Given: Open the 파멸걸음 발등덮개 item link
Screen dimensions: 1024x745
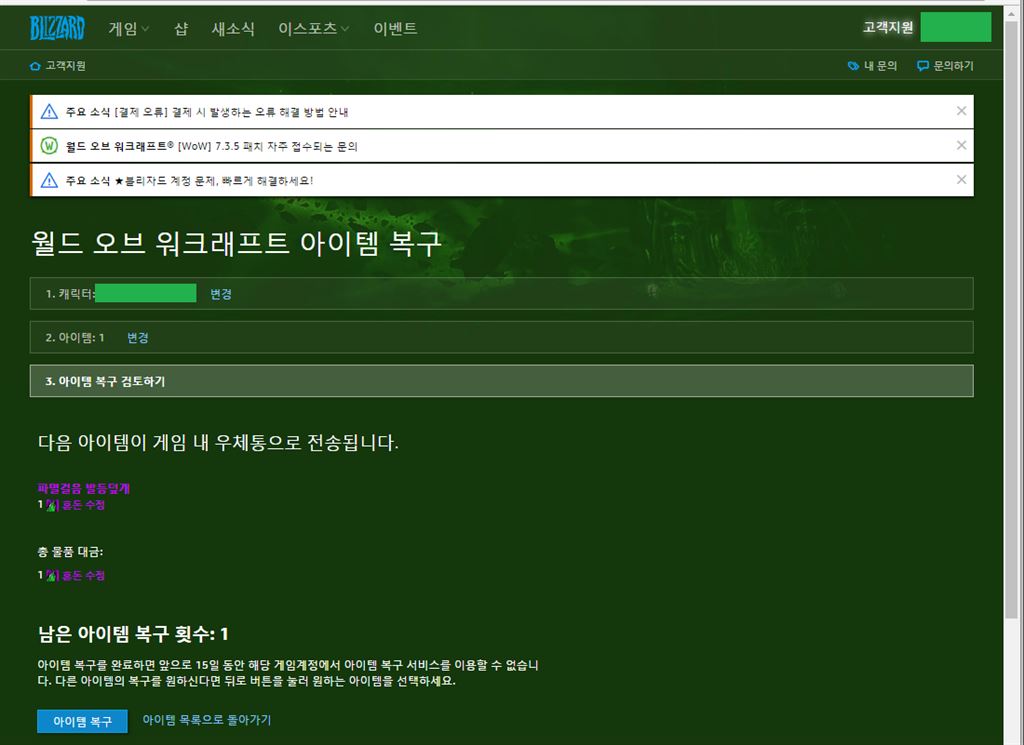Looking at the screenshot, I should click(x=84, y=488).
